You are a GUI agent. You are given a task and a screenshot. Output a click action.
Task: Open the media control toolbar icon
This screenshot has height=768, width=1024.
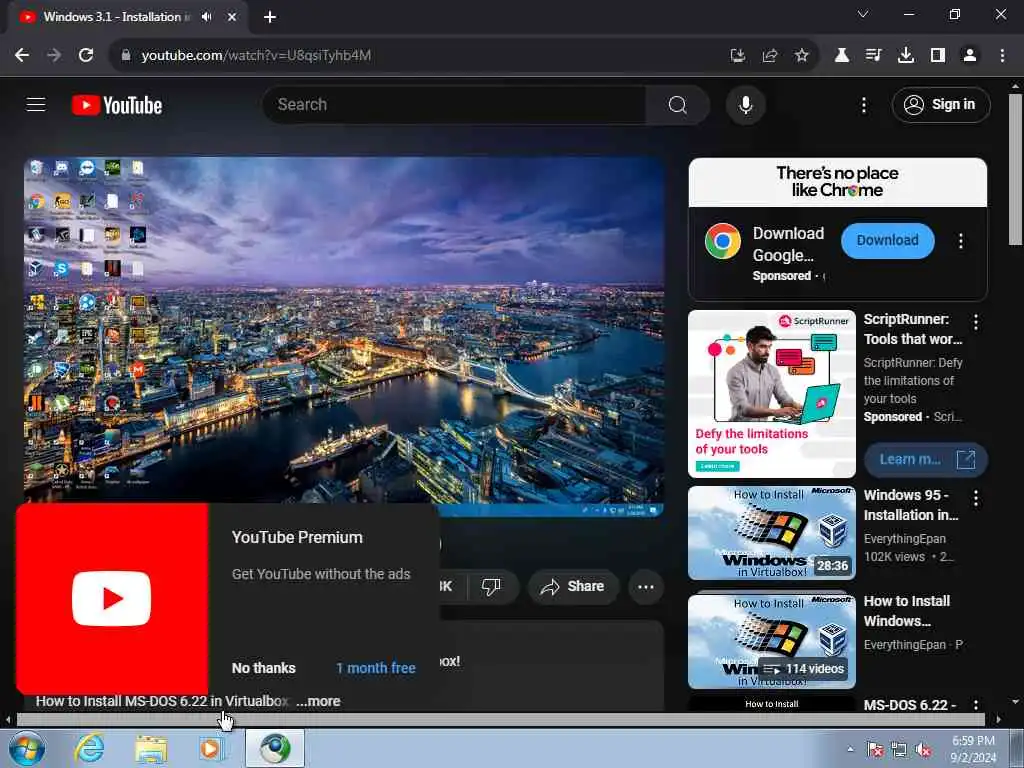(x=873, y=56)
